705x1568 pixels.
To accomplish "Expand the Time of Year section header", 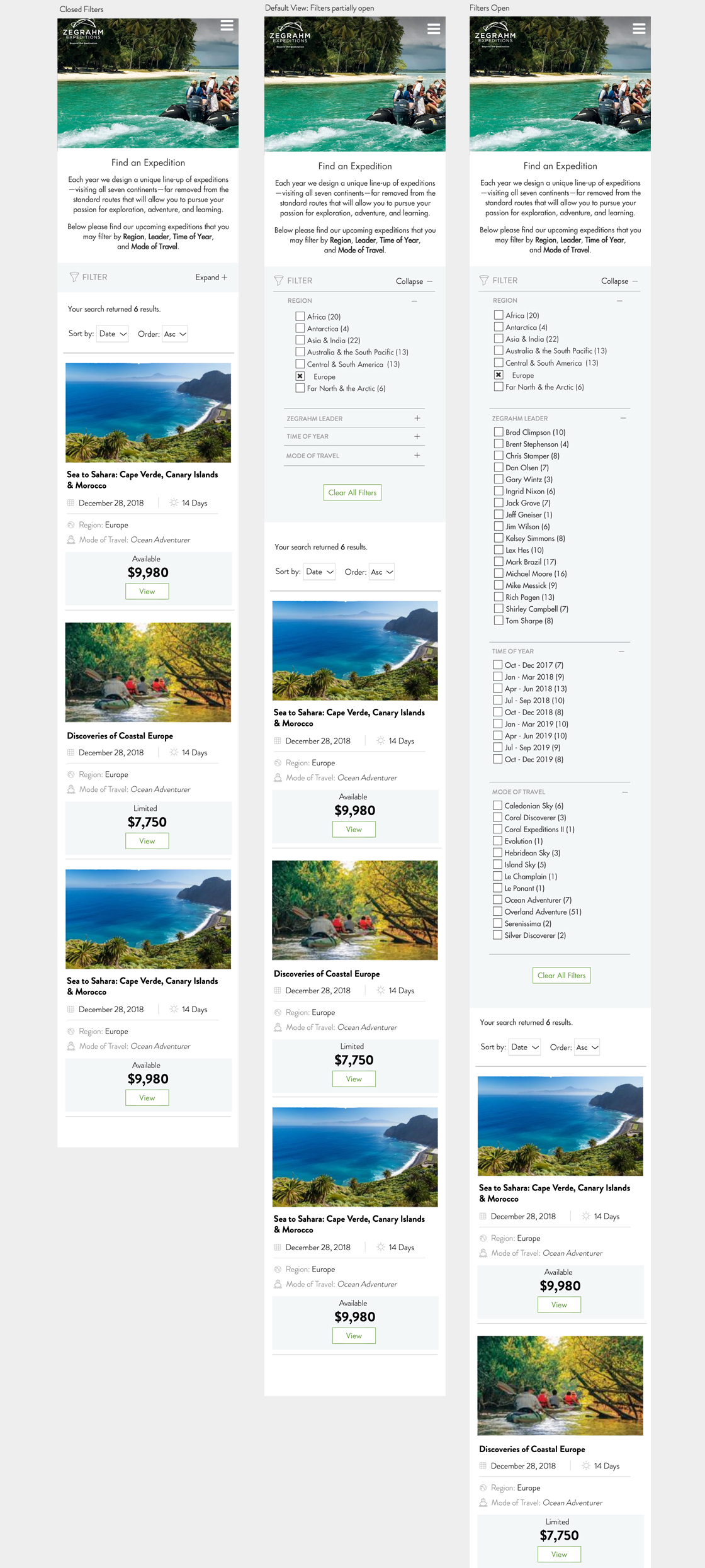I will pos(354,436).
